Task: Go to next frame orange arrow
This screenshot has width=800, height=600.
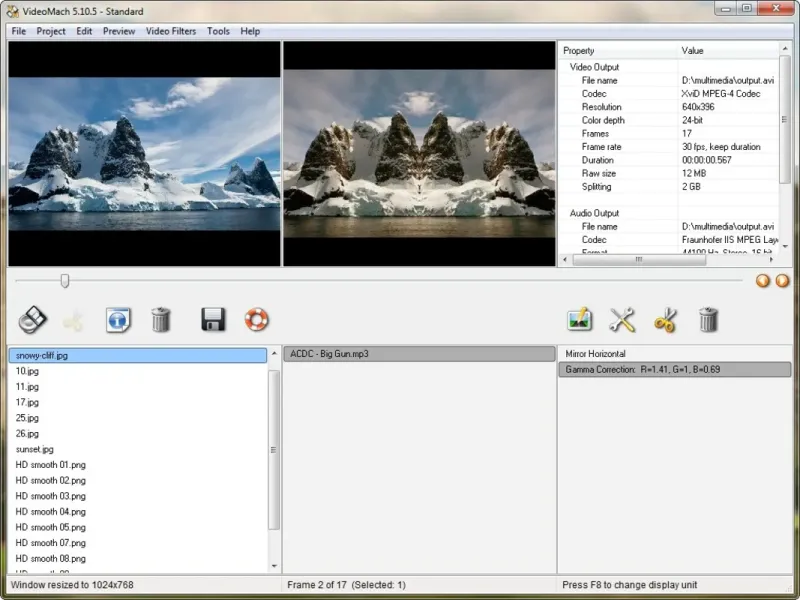Action: [x=782, y=281]
